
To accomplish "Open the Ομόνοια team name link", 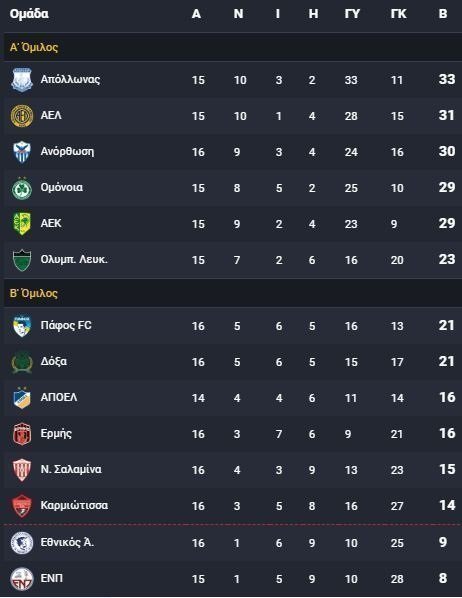I will click(62, 187).
